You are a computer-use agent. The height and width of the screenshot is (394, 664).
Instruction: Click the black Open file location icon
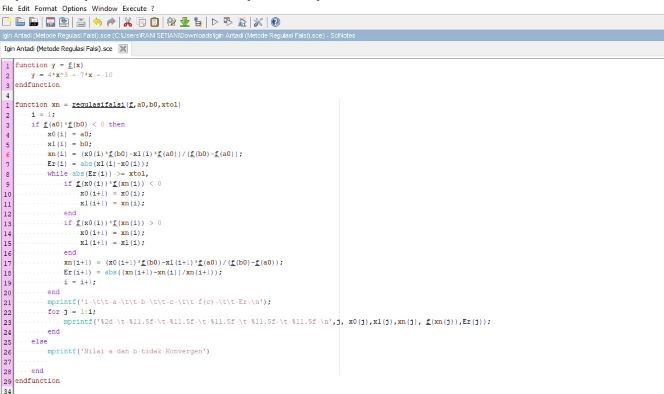pos(33,22)
